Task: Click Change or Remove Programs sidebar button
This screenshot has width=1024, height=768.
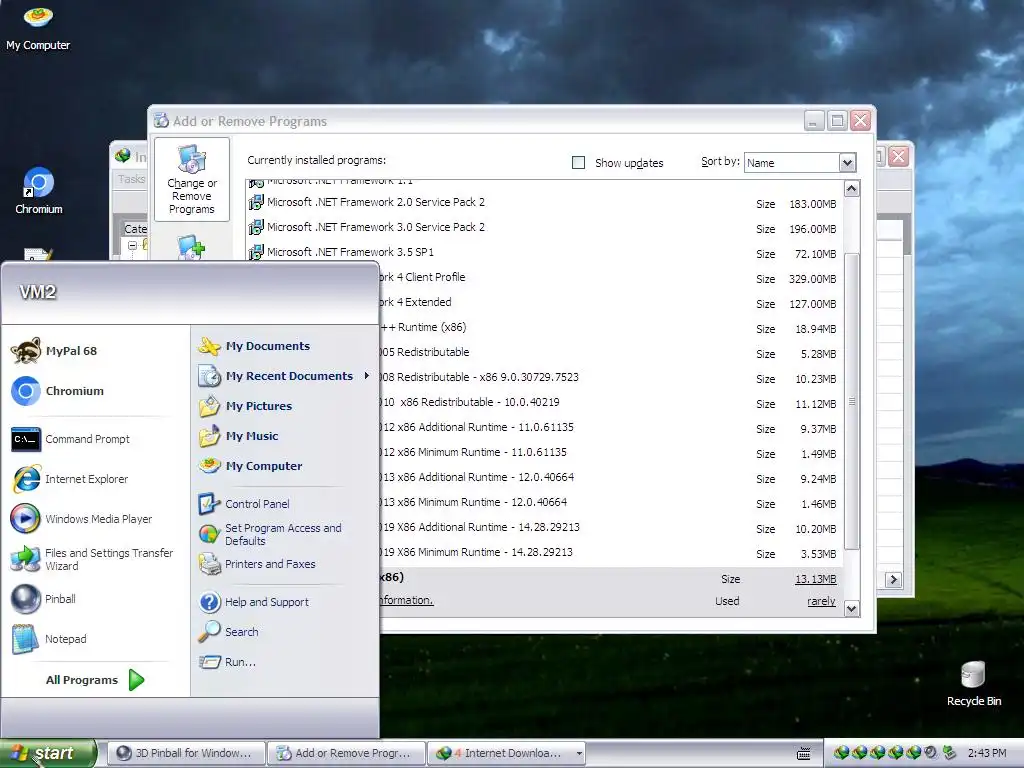Action: (192, 179)
